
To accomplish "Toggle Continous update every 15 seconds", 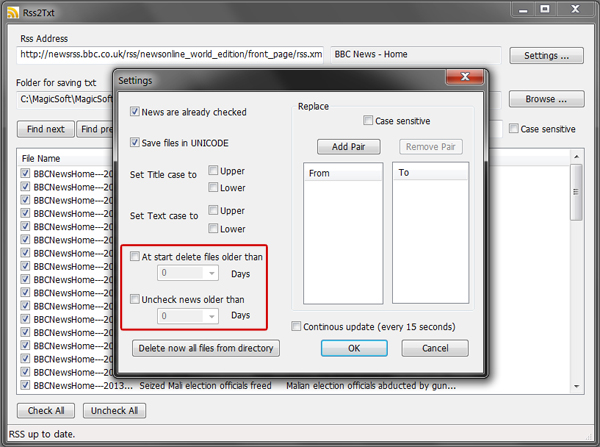I will pos(296,326).
